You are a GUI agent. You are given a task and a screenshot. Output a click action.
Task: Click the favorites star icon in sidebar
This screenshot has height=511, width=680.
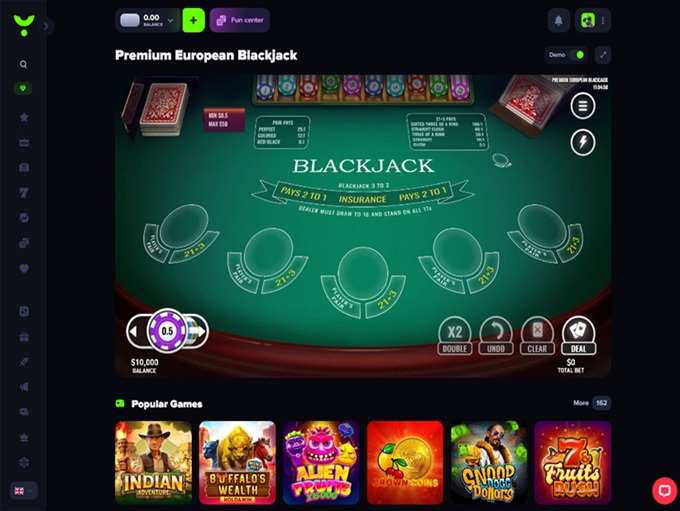[x=24, y=117]
